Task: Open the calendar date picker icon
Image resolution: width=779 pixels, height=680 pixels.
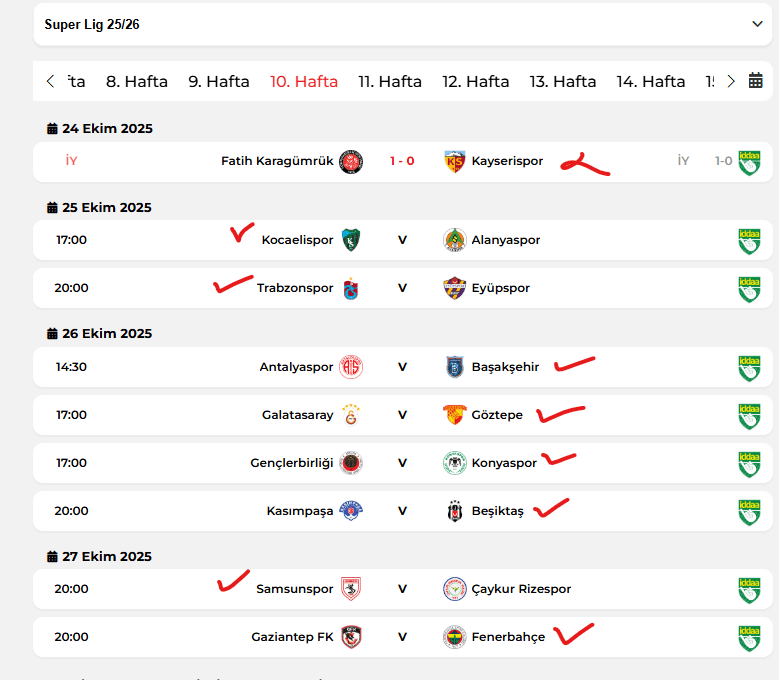Action: pos(756,81)
